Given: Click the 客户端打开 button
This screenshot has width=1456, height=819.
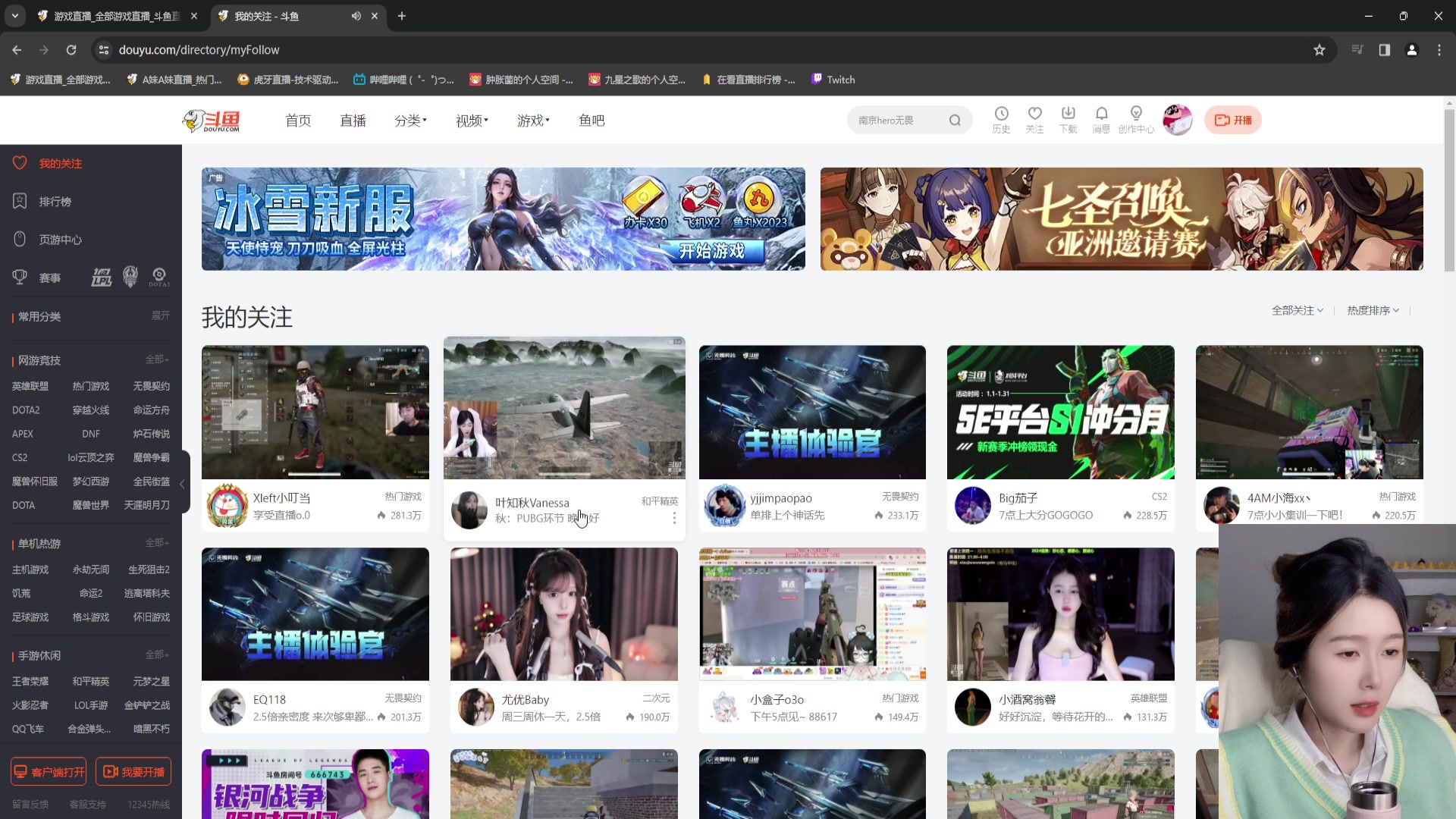Looking at the screenshot, I should pyautogui.click(x=49, y=772).
